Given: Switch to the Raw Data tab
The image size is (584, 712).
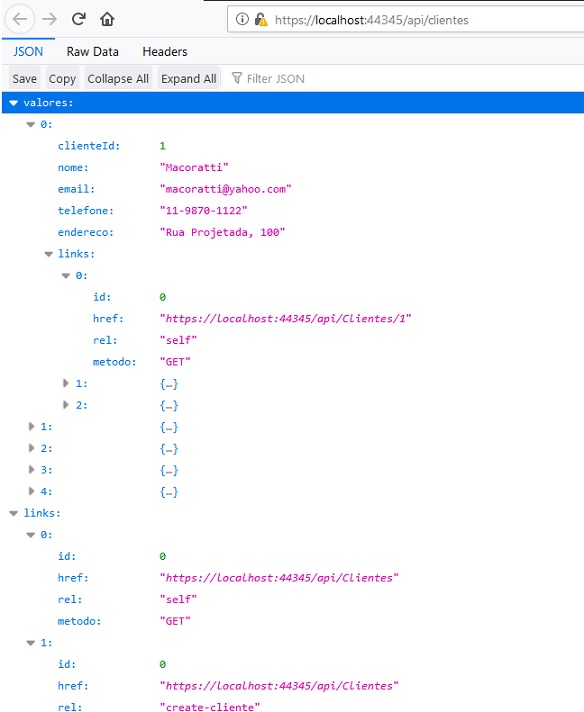Looking at the screenshot, I should [93, 52].
